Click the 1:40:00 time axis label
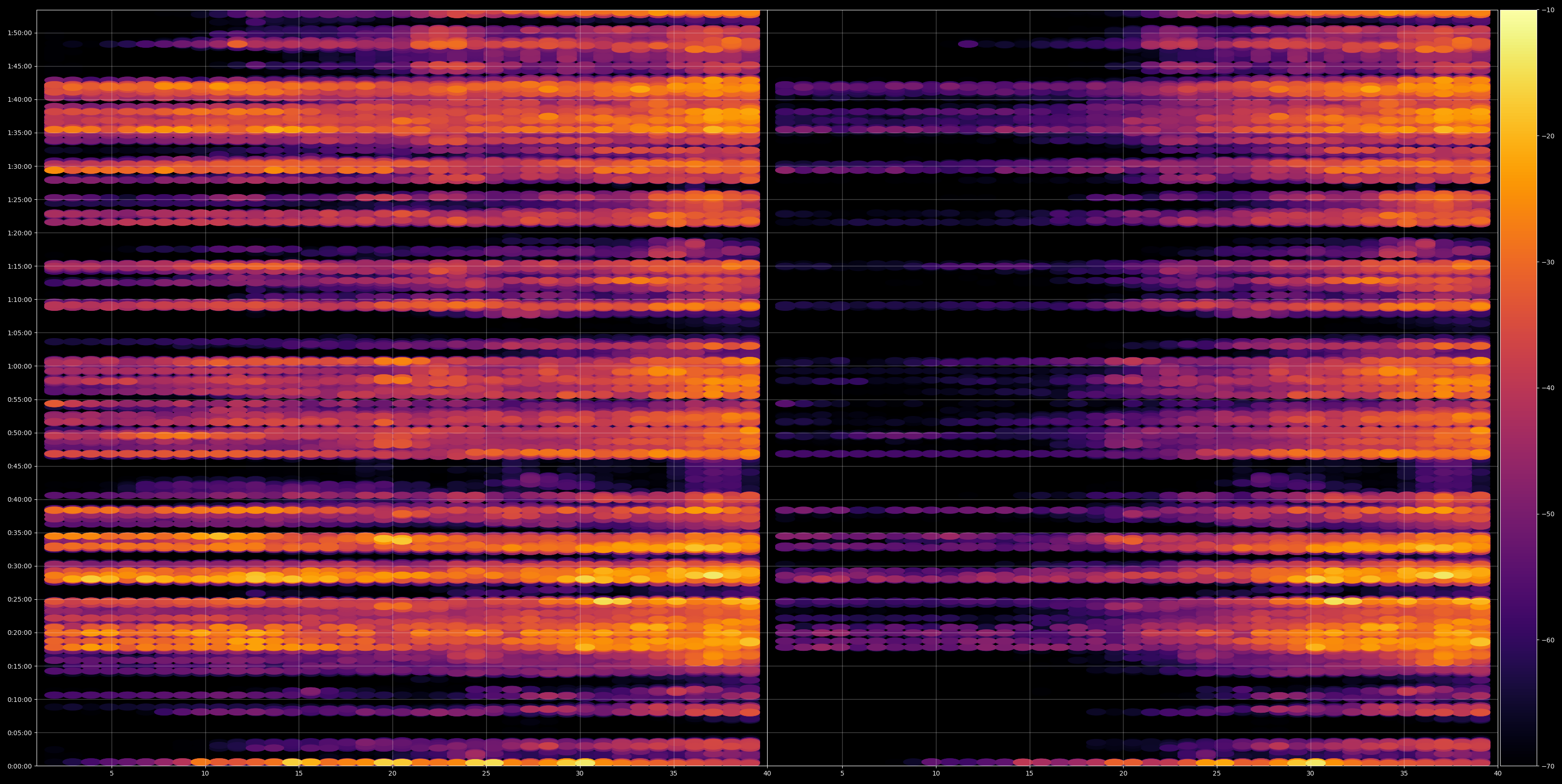Image resolution: width=1562 pixels, height=784 pixels. point(19,99)
